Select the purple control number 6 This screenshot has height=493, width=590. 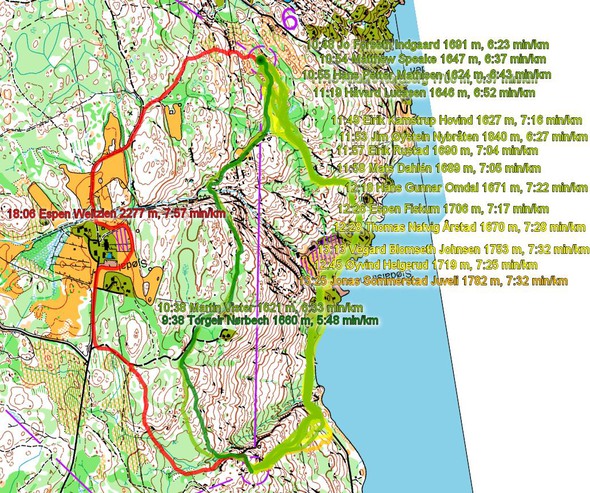point(289,19)
